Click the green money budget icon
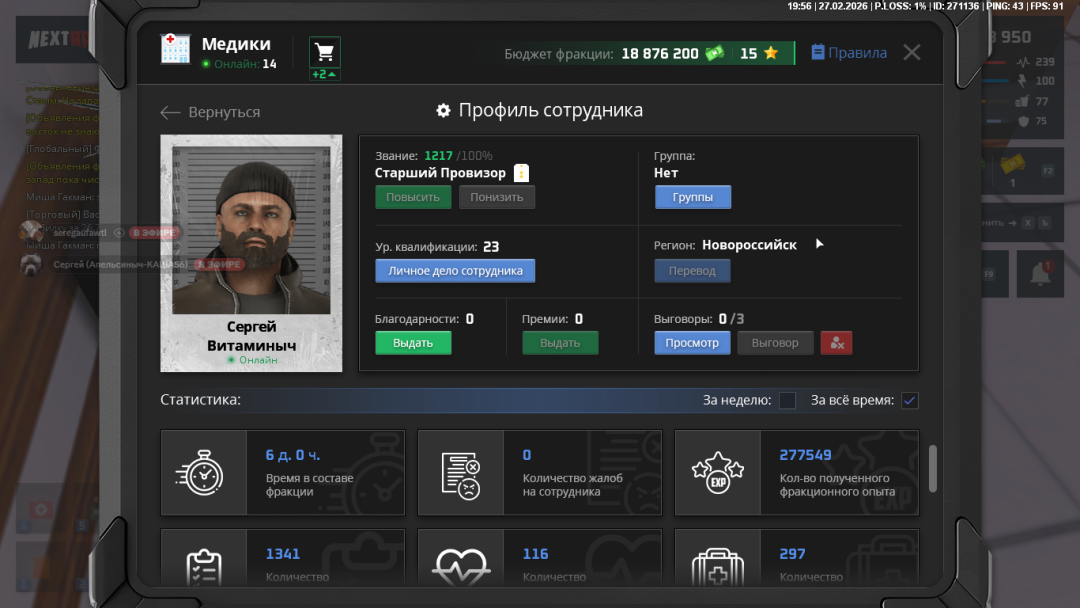The image size is (1080, 608). [x=714, y=54]
